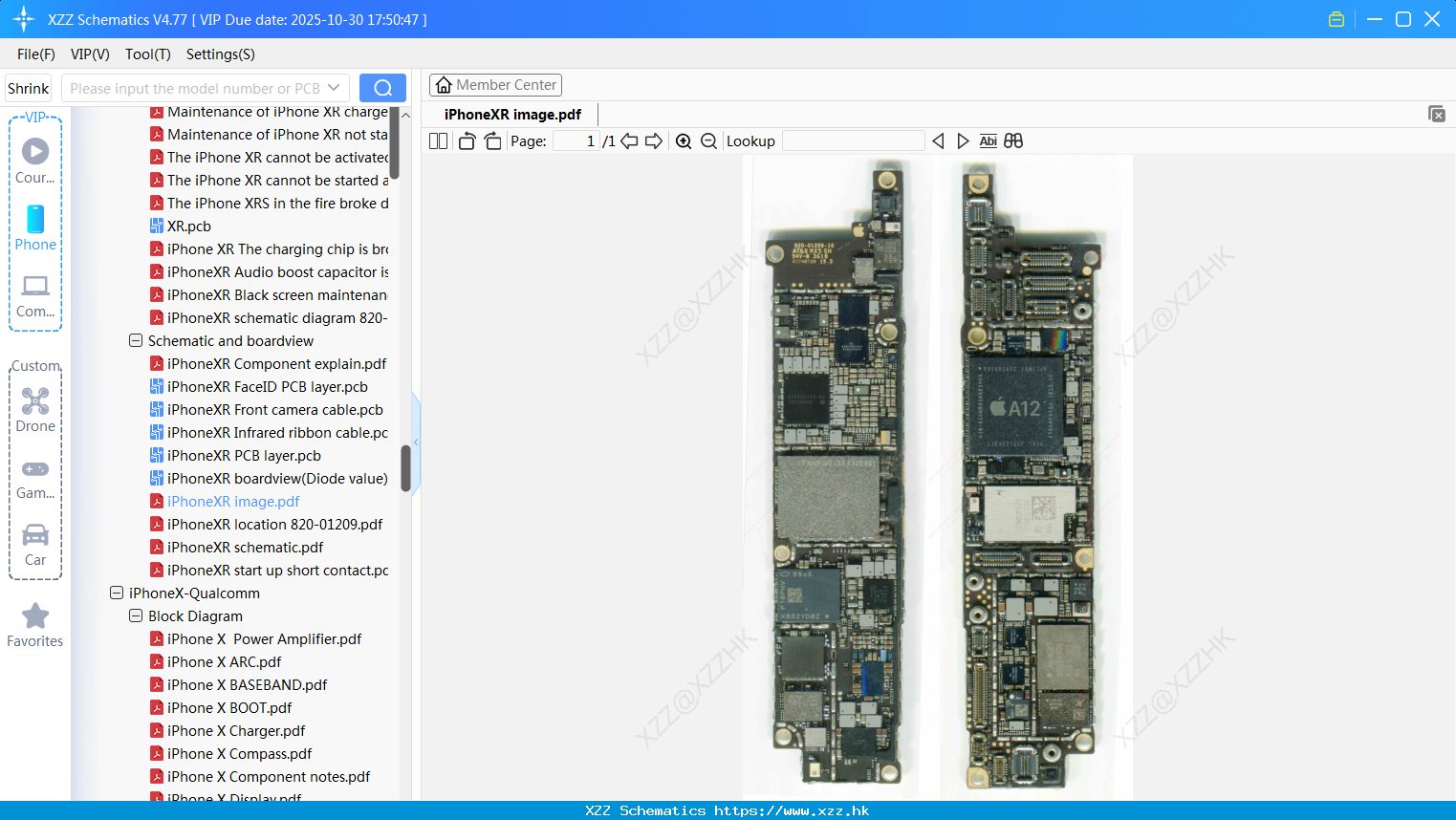Find previous lookup match

click(938, 141)
